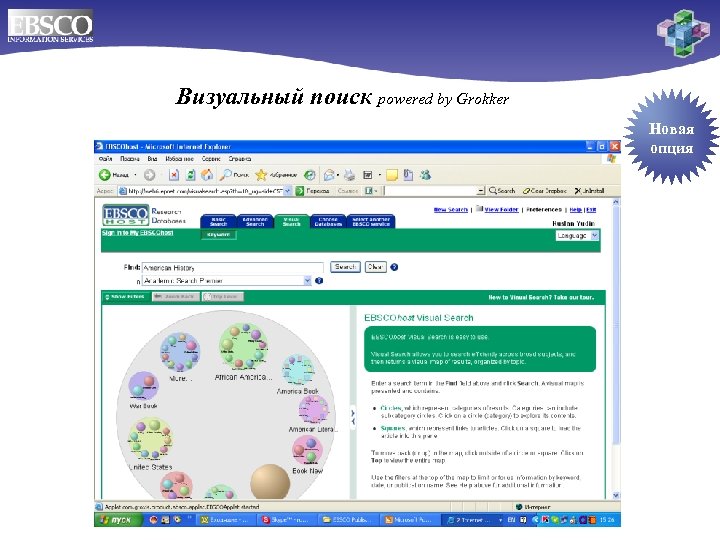The width and height of the screenshot is (720, 540).
Task: Expand the Edit icon dropdown arrow
Action: (379, 175)
